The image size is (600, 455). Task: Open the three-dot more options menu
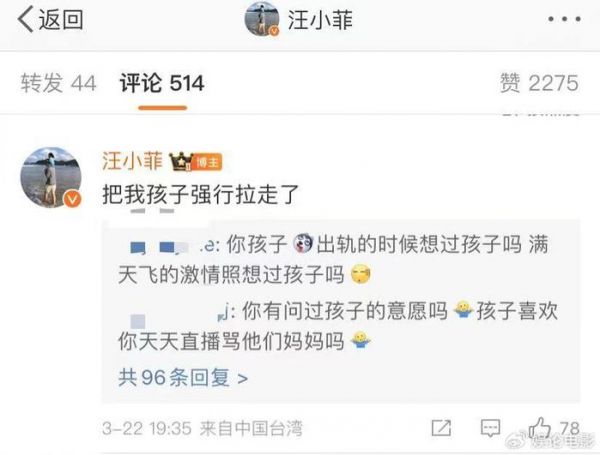point(565,19)
